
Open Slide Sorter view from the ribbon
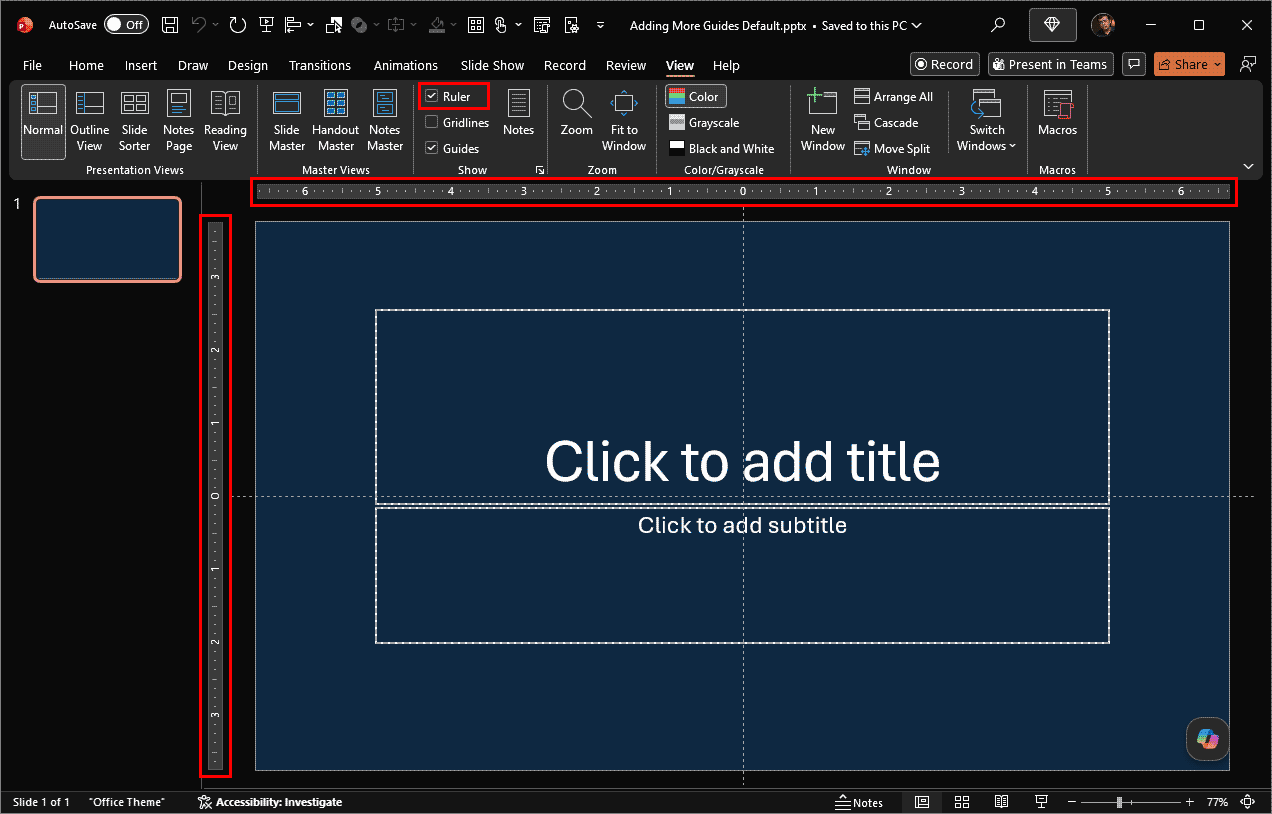click(134, 122)
